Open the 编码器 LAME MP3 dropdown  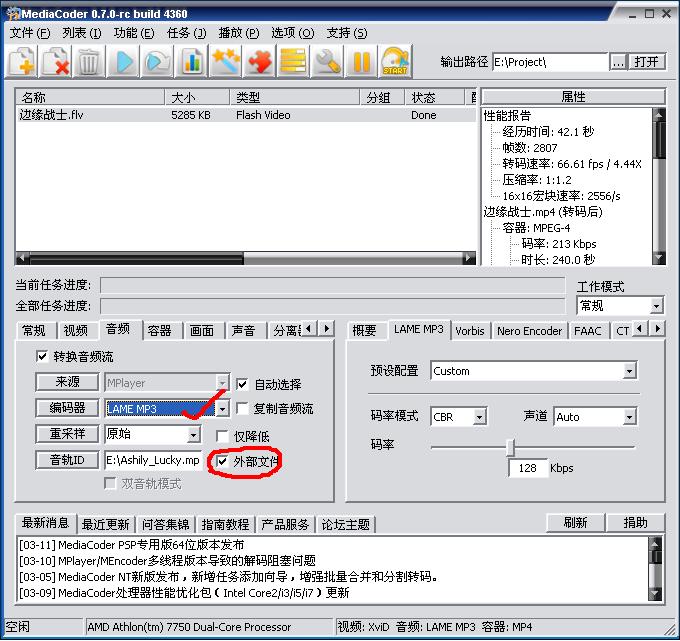(x=222, y=408)
